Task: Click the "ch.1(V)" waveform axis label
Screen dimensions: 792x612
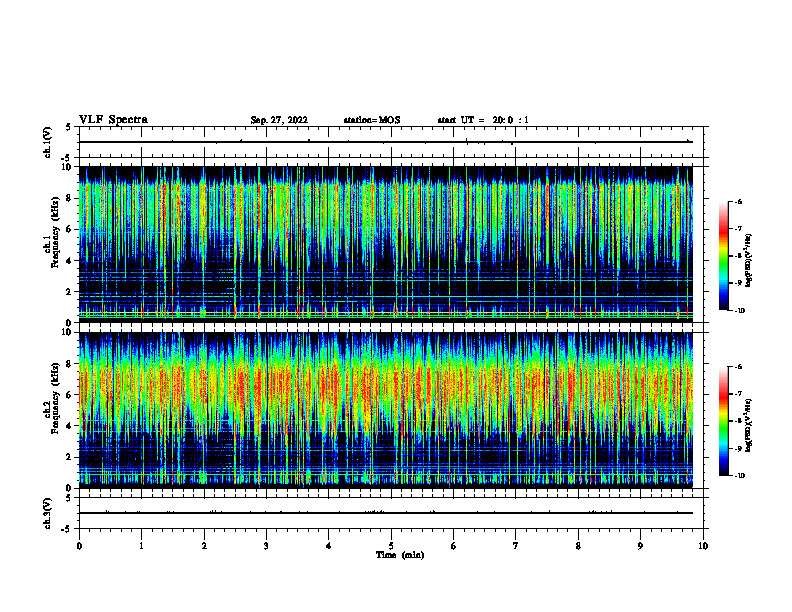Action: [x=48, y=142]
